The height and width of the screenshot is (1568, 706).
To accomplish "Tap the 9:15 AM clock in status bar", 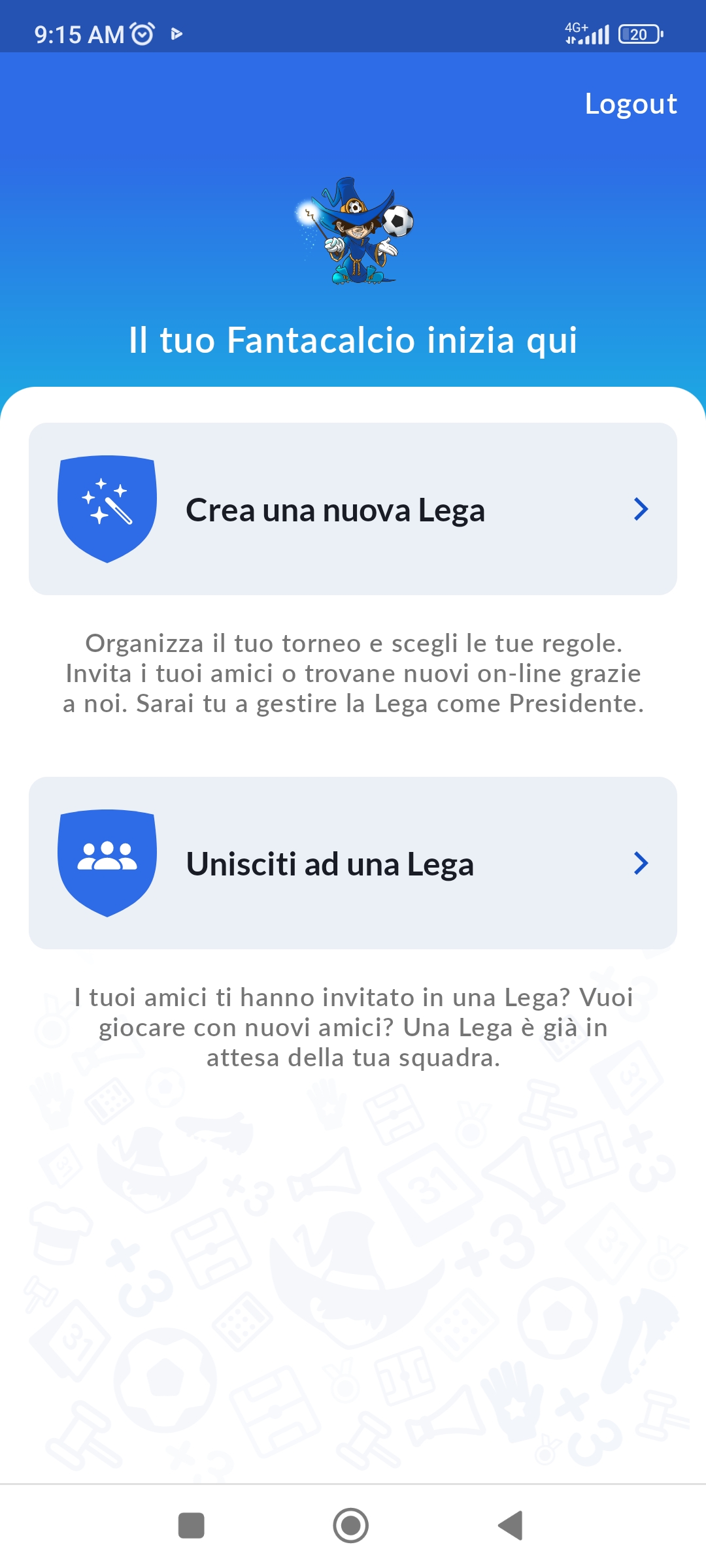I will [x=79, y=34].
